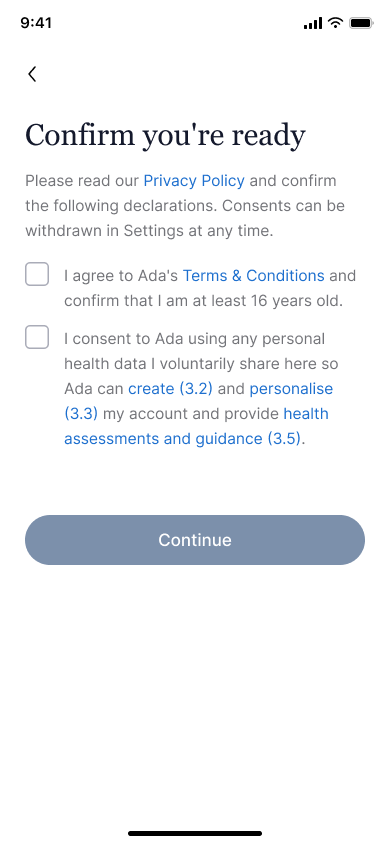390x844 pixels.
Task: Follow the 'personalise' link word
Action: [291, 389]
